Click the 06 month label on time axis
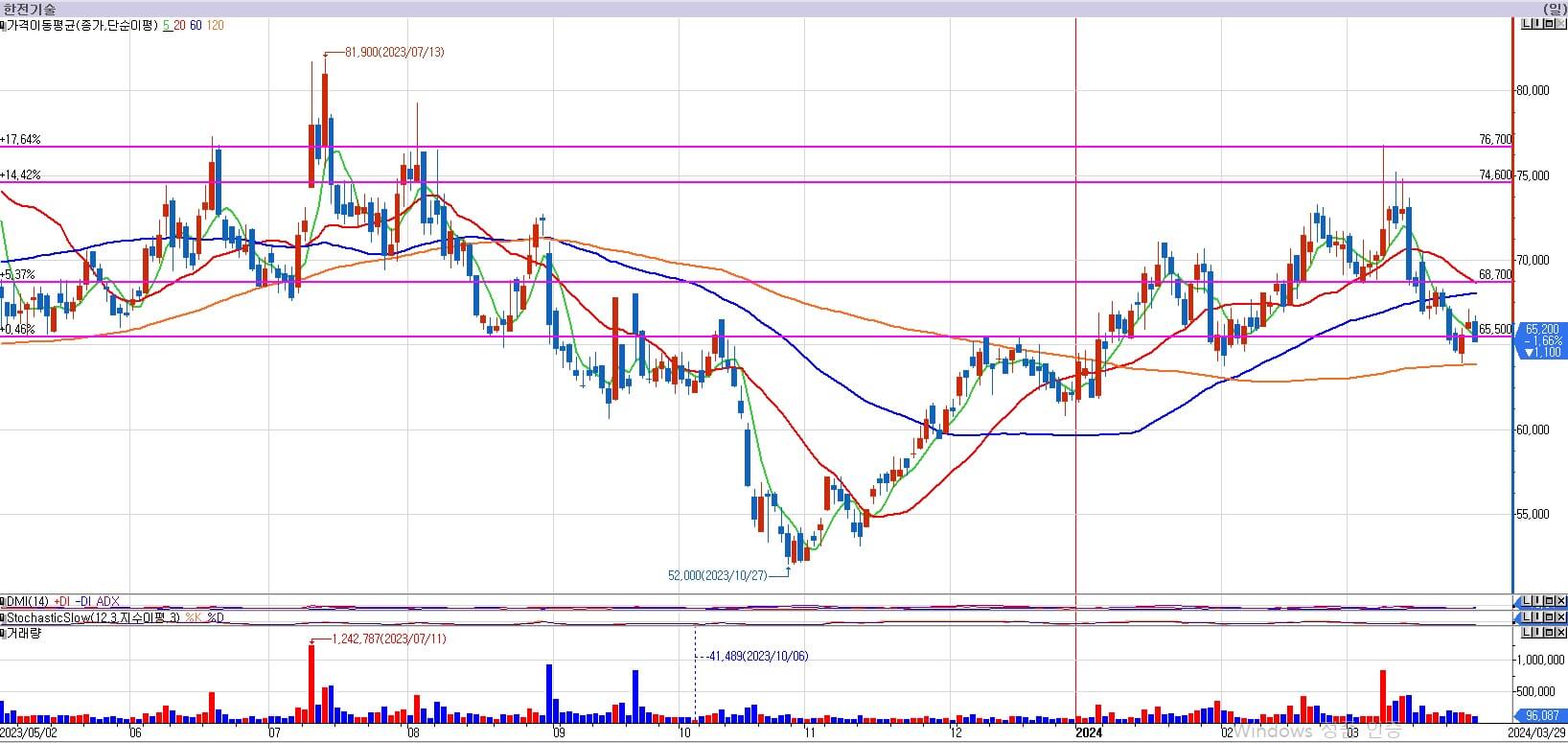The width and height of the screenshot is (1568, 743). click(135, 732)
